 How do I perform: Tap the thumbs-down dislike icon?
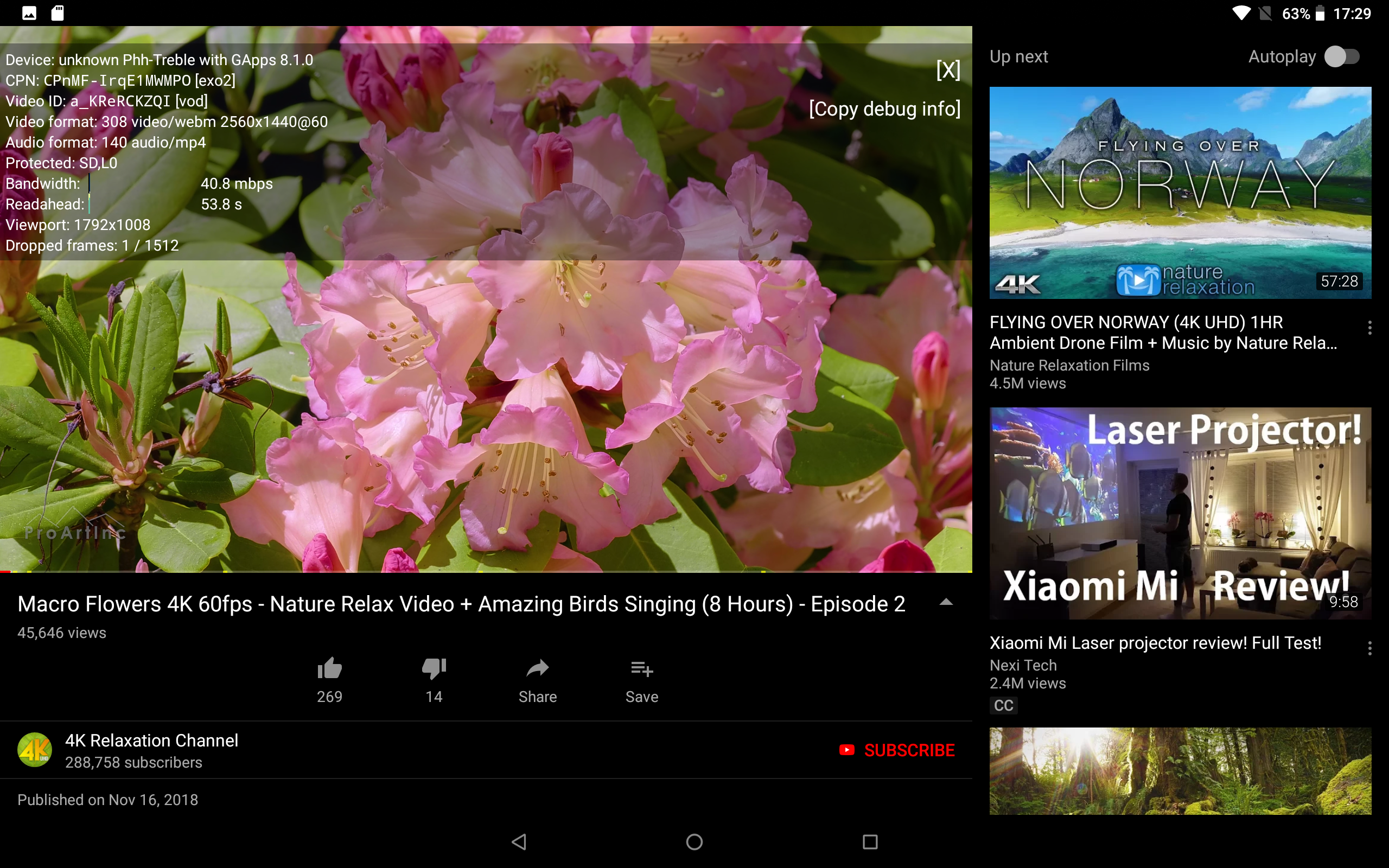click(434, 668)
